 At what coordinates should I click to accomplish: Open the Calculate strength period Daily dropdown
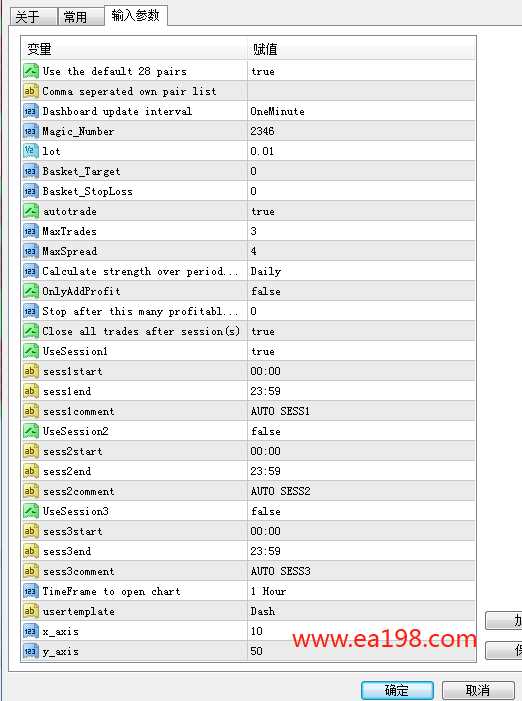tap(361, 271)
